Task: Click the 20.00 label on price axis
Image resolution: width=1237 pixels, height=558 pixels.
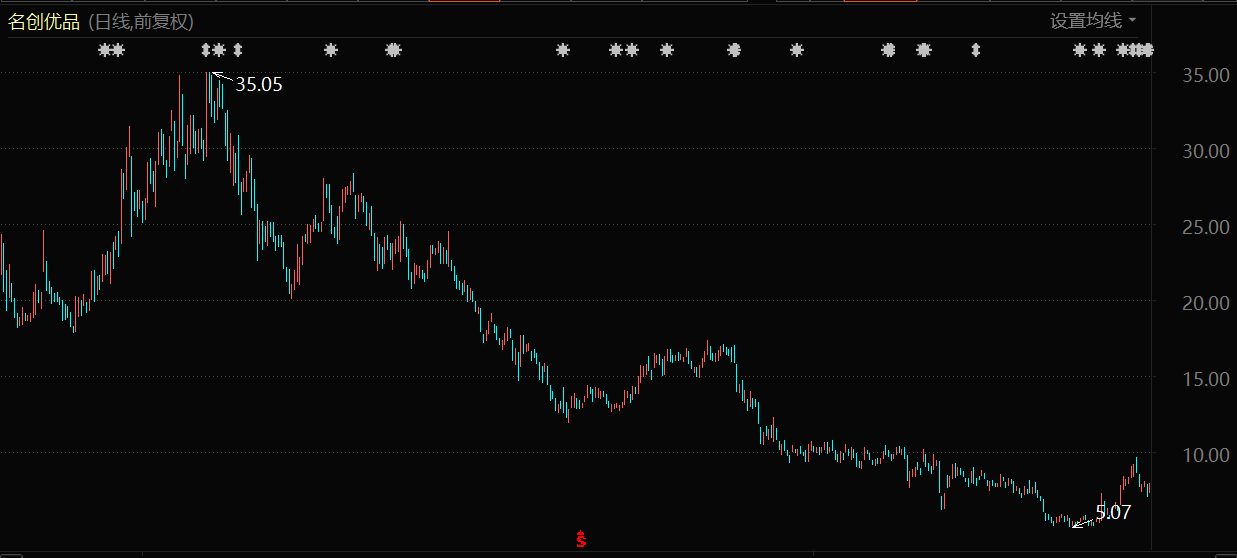Action: coord(1205,303)
